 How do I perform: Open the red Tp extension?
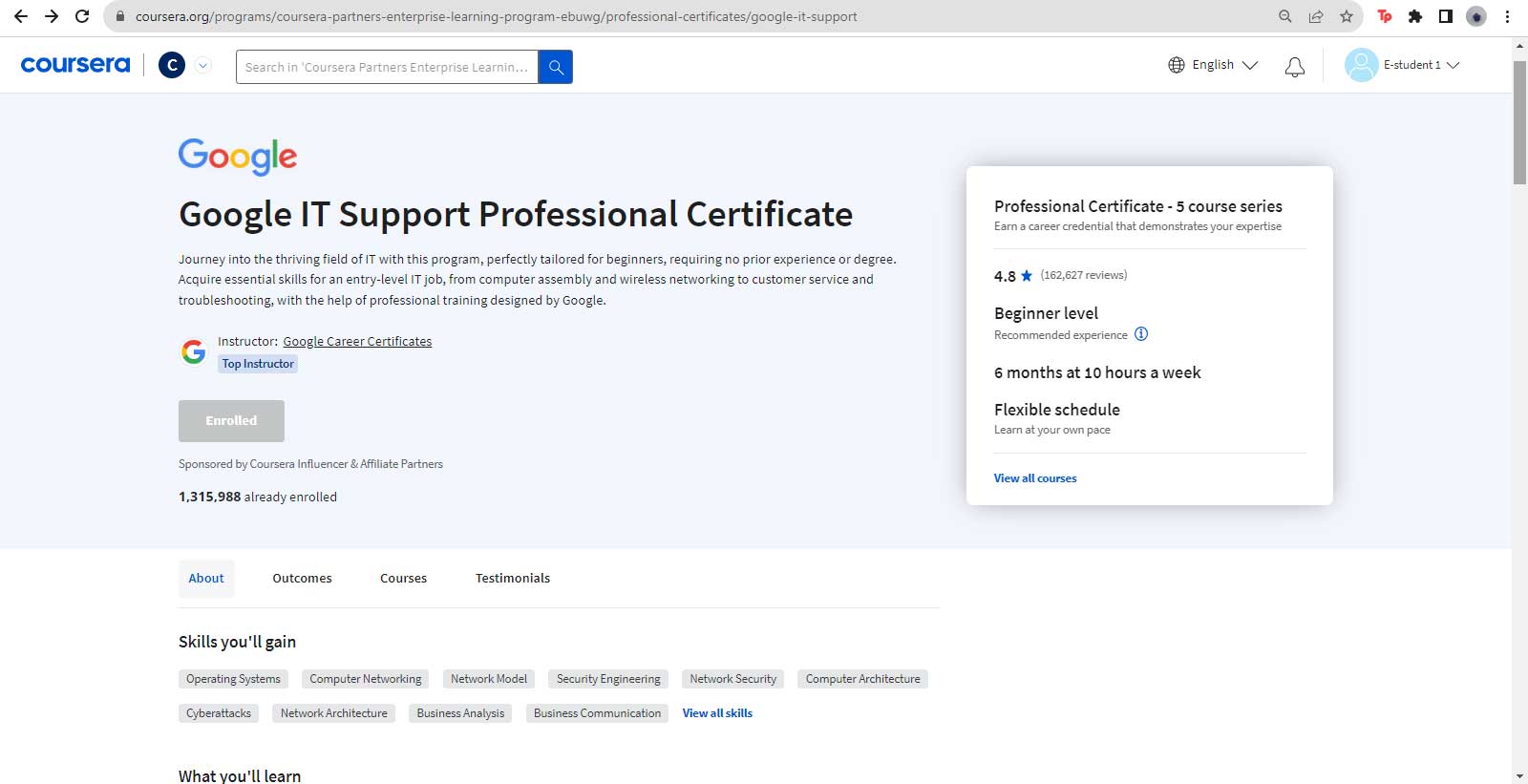pyautogui.click(x=1385, y=16)
